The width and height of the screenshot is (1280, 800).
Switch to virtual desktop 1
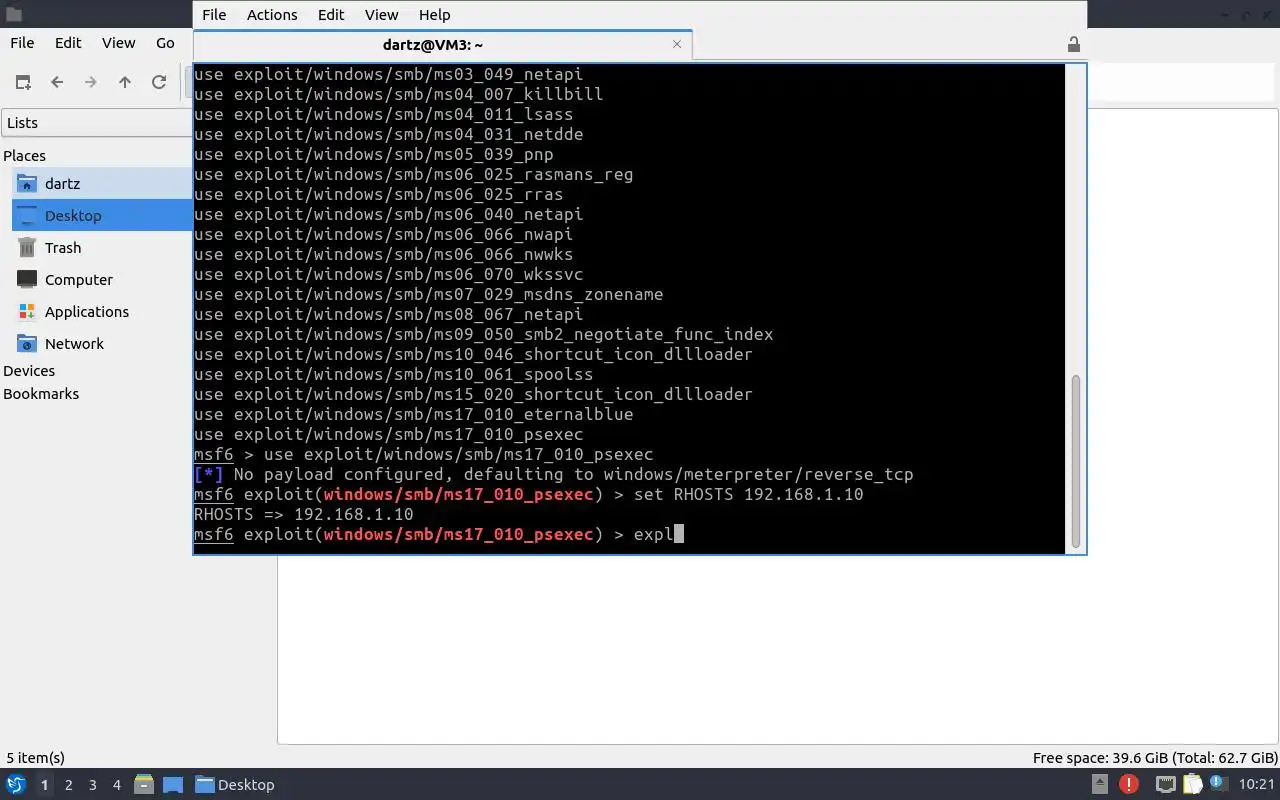44,785
